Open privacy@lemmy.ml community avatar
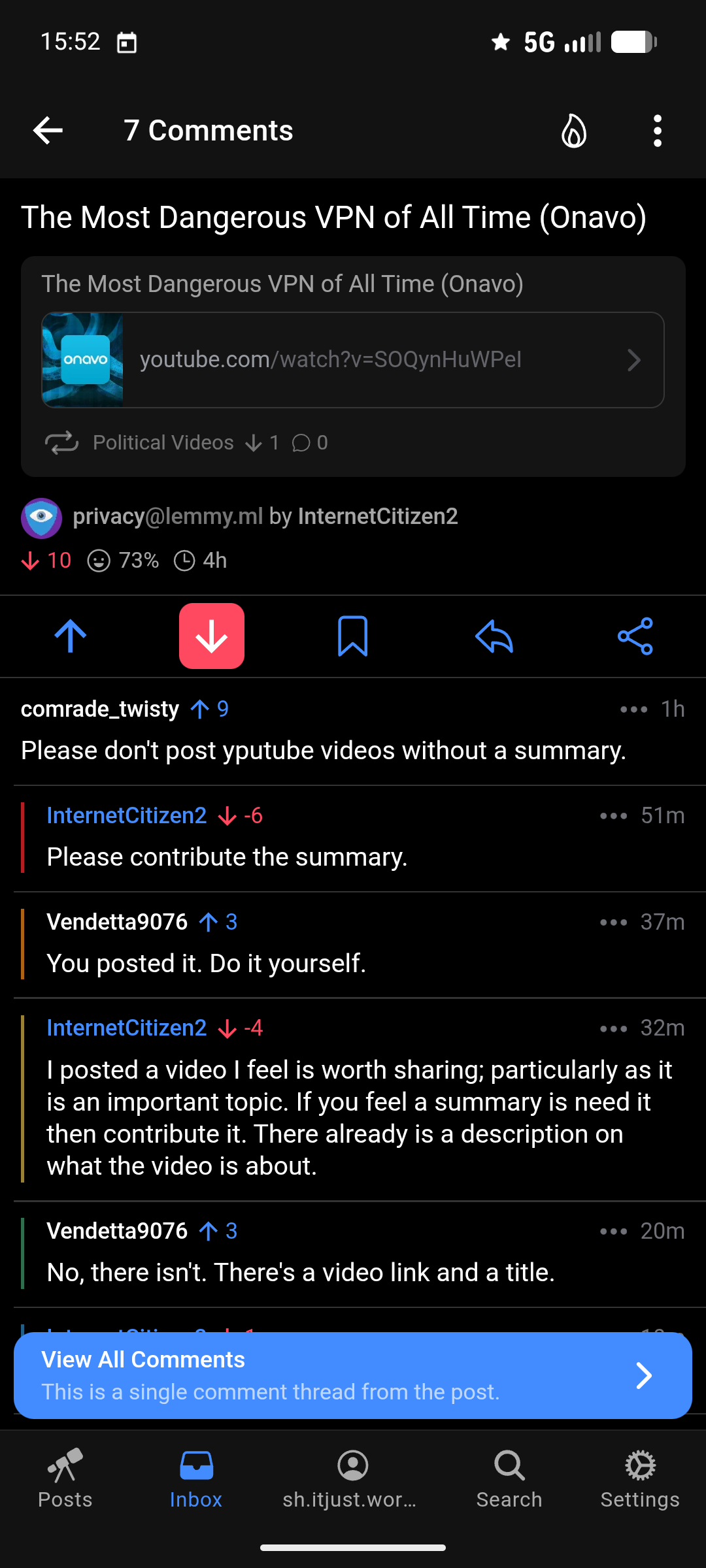Viewport: 706px width, 1568px height. 41,518
